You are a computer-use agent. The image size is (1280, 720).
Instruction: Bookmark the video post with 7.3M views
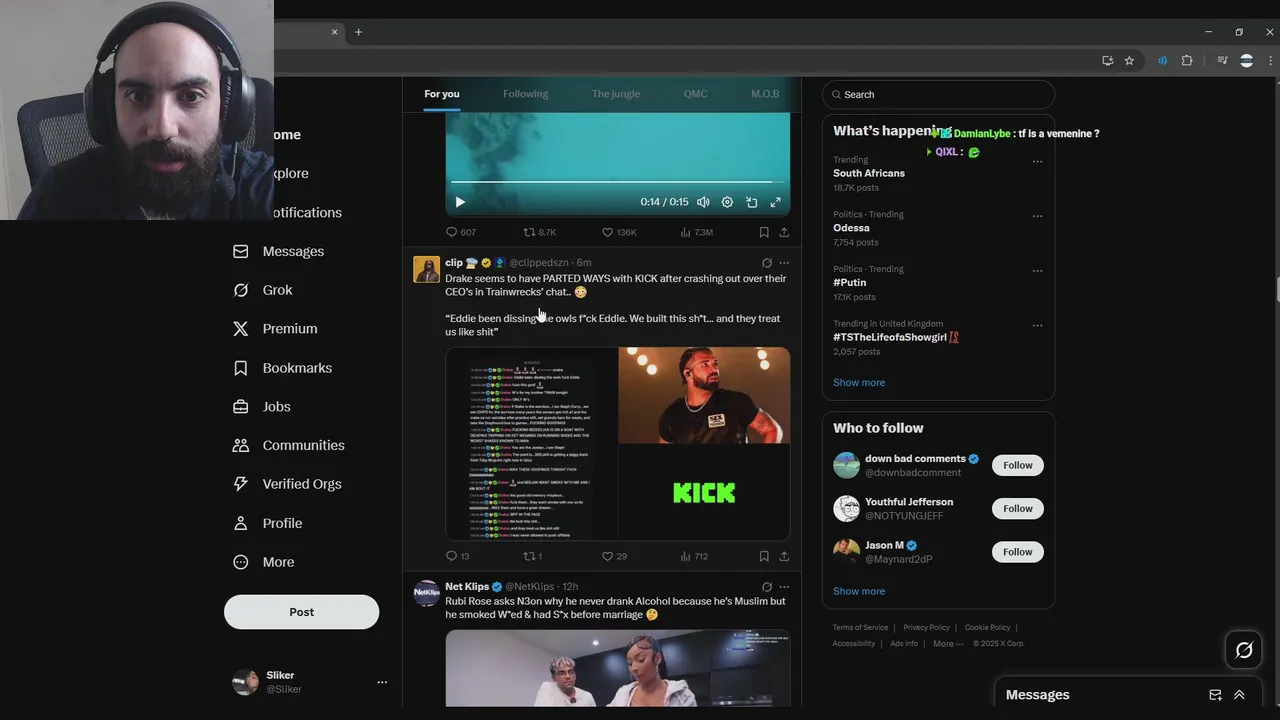pos(764,232)
